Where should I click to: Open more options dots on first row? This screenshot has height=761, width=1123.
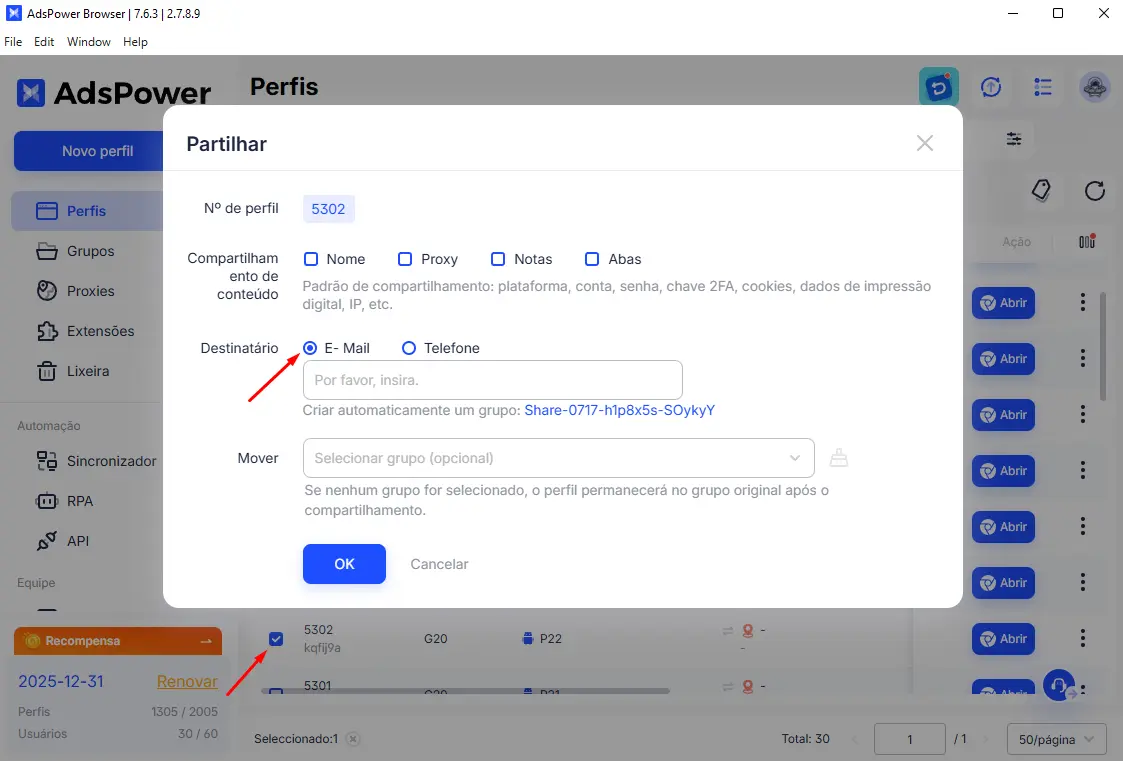click(x=1083, y=302)
